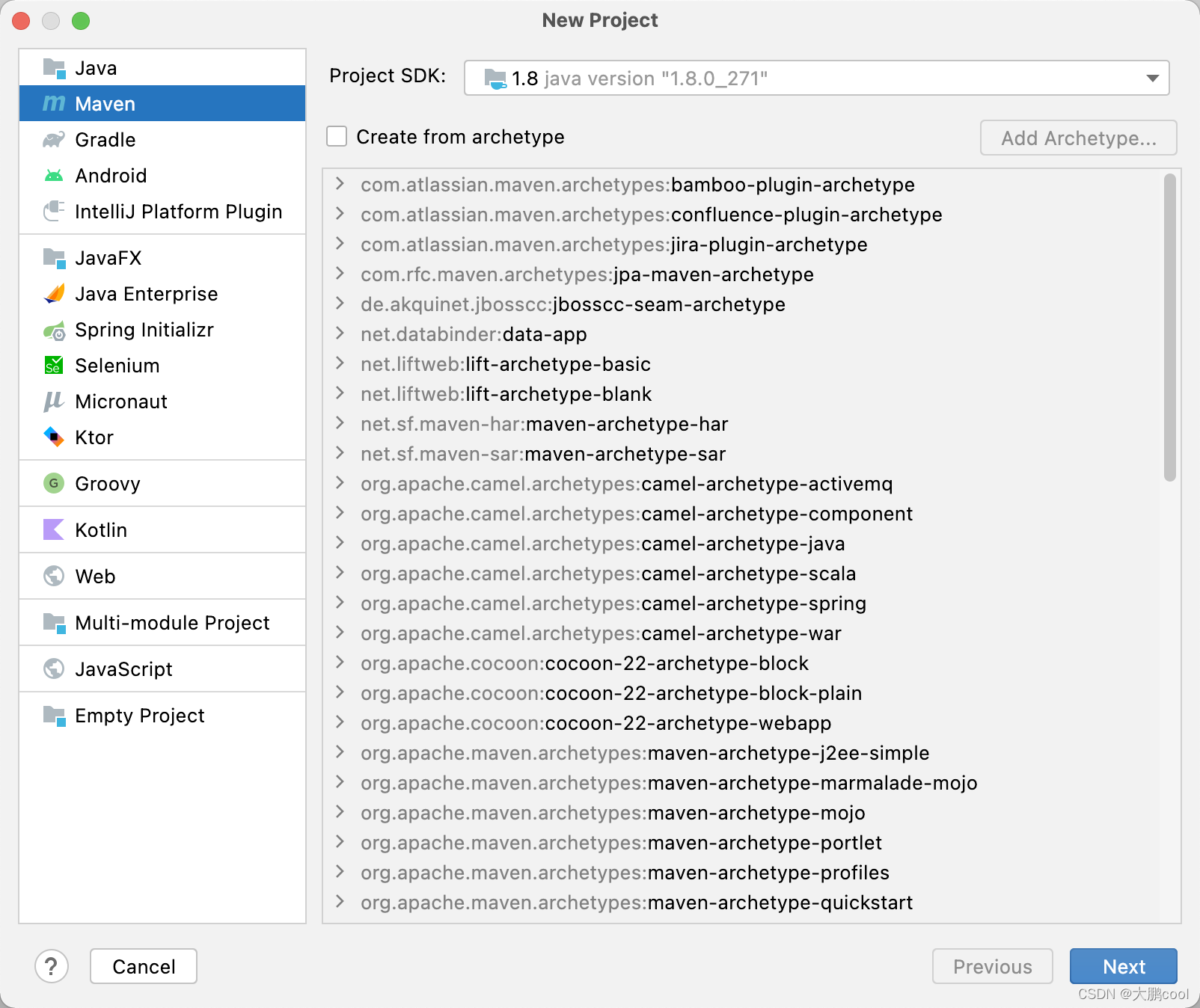Select Spring Initializr project type

click(162, 330)
